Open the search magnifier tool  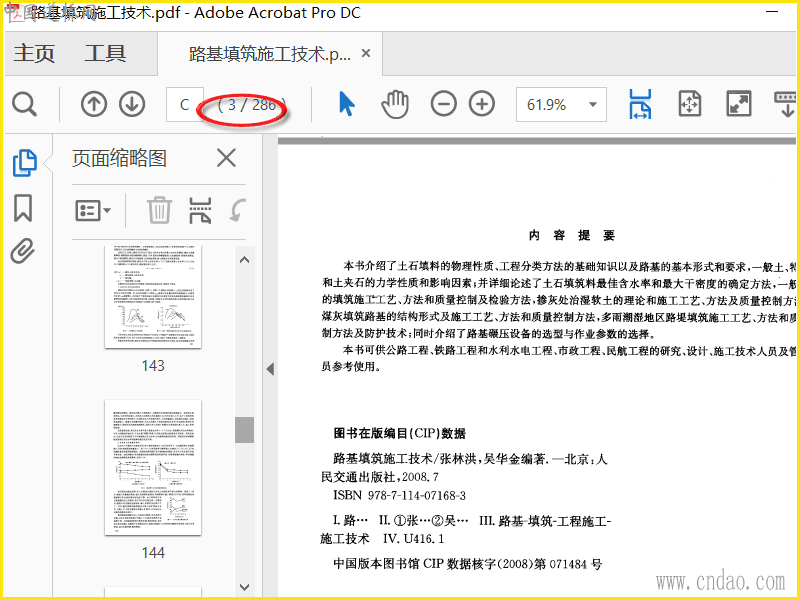tap(24, 105)
